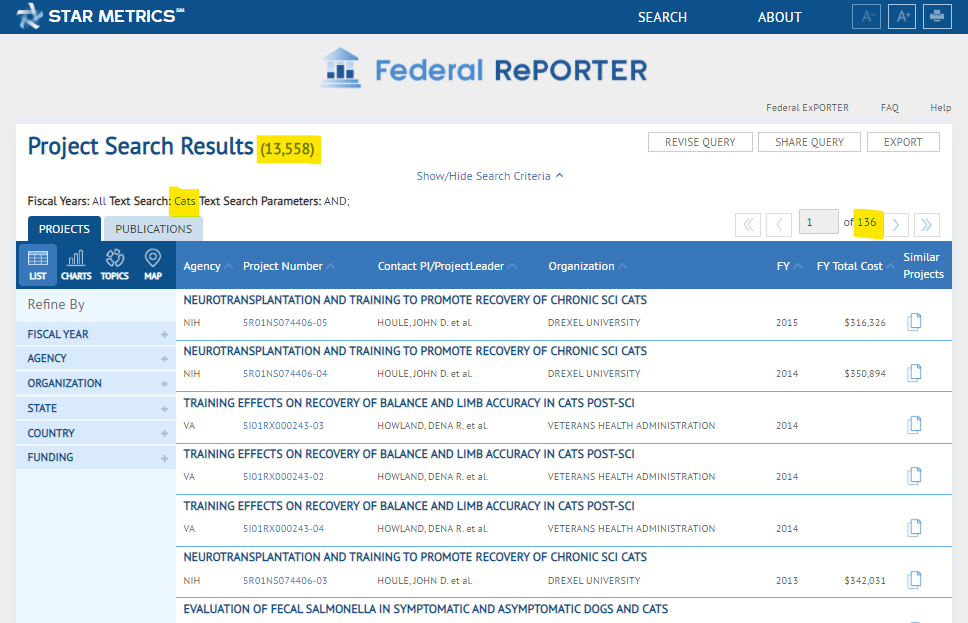This screenshot has height=623, width=968.
Task: Go to previous results page
Action: pos(779,224)
